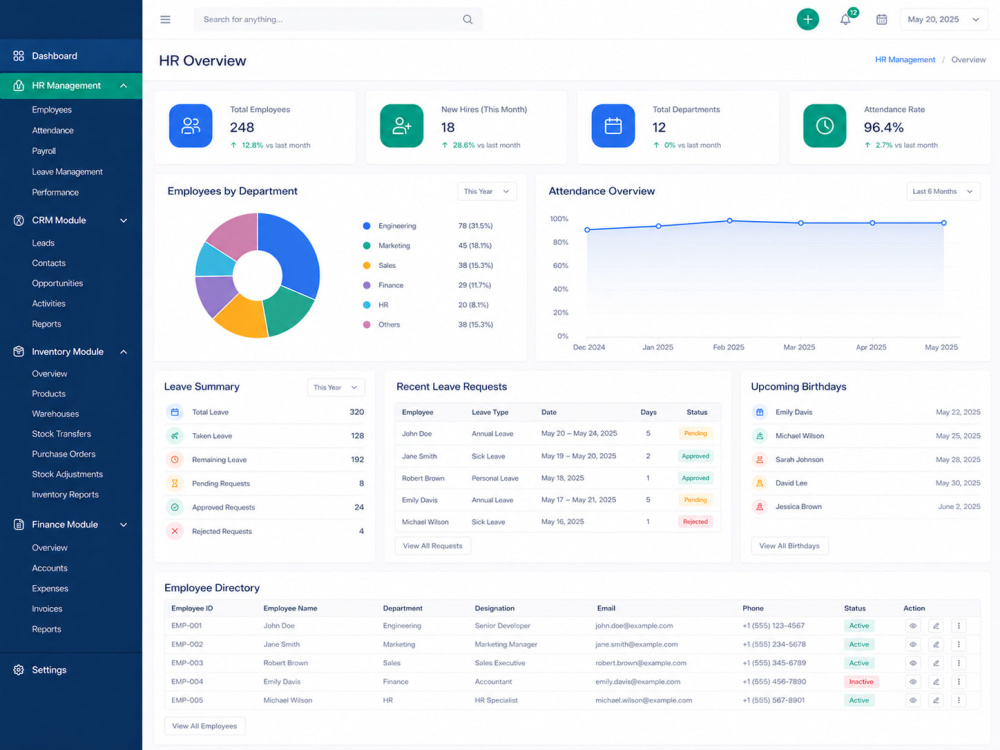Click the Total Departments calendar icon

[x=613, y=126]
